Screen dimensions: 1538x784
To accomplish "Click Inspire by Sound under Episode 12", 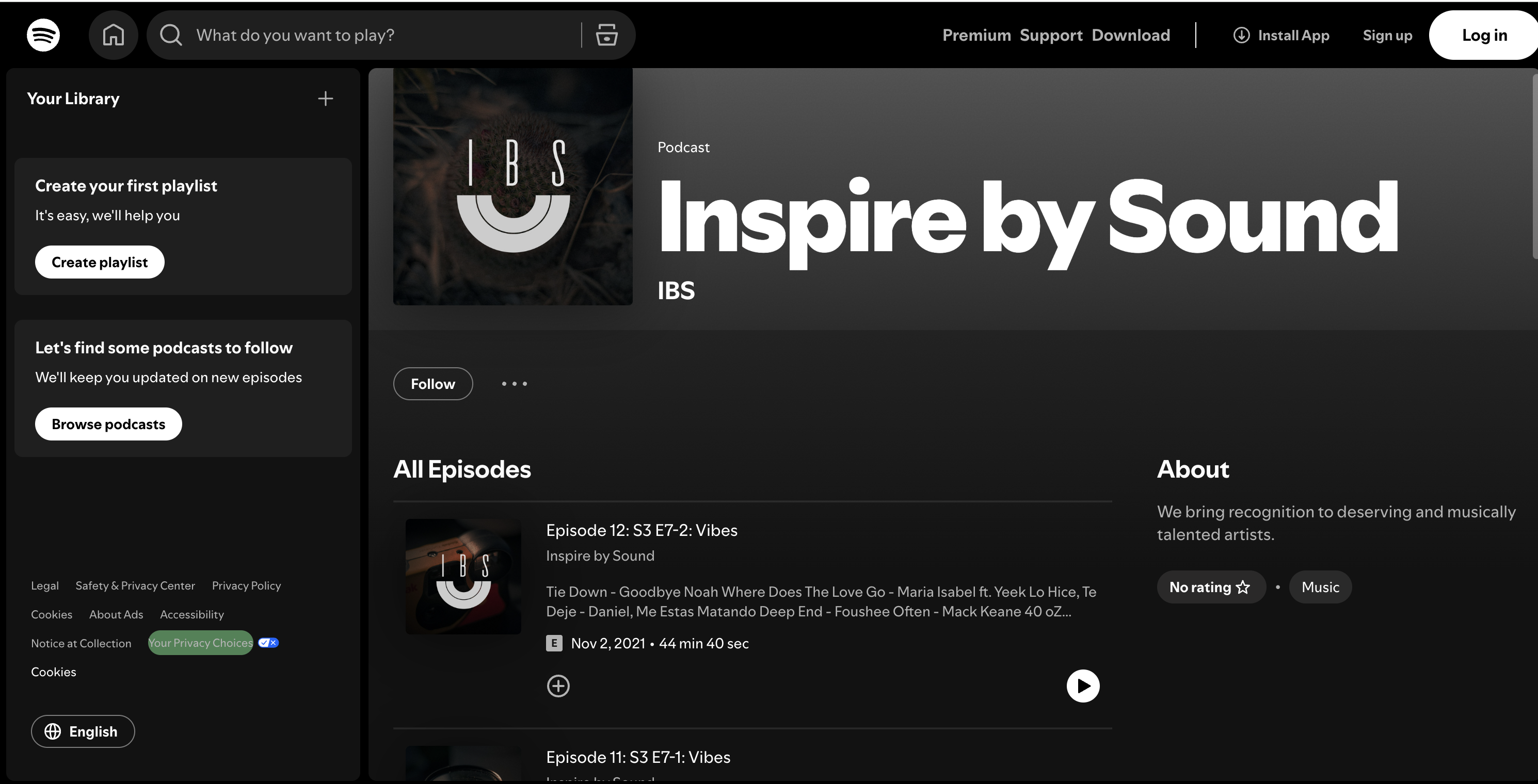I will [x=600, y=556].
